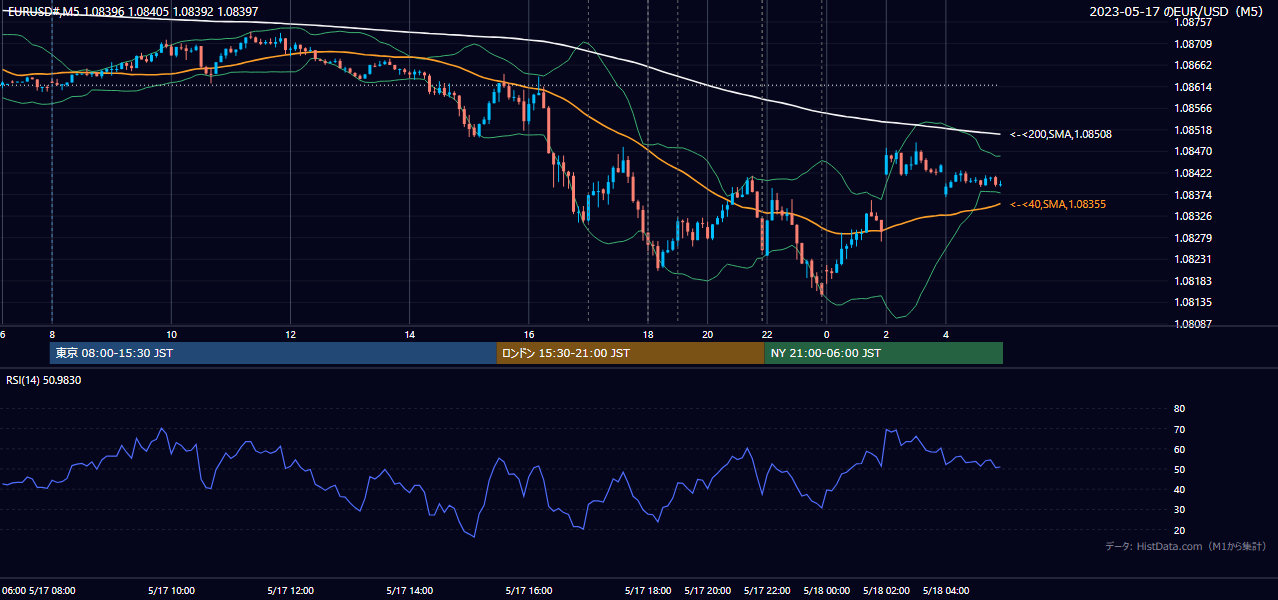Click price axis value 1.08518
The image size is (1278, 600).
[1193, 130]
